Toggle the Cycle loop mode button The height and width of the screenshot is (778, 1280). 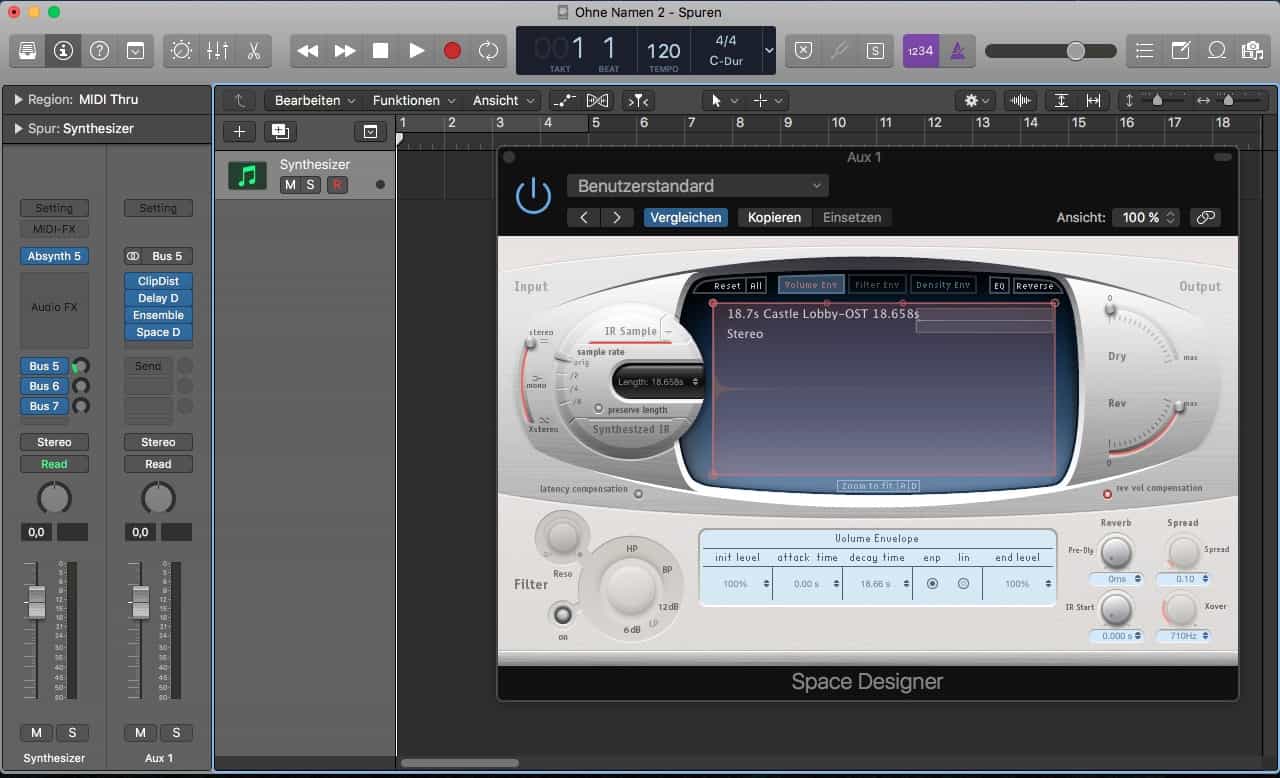pos(487,50)
